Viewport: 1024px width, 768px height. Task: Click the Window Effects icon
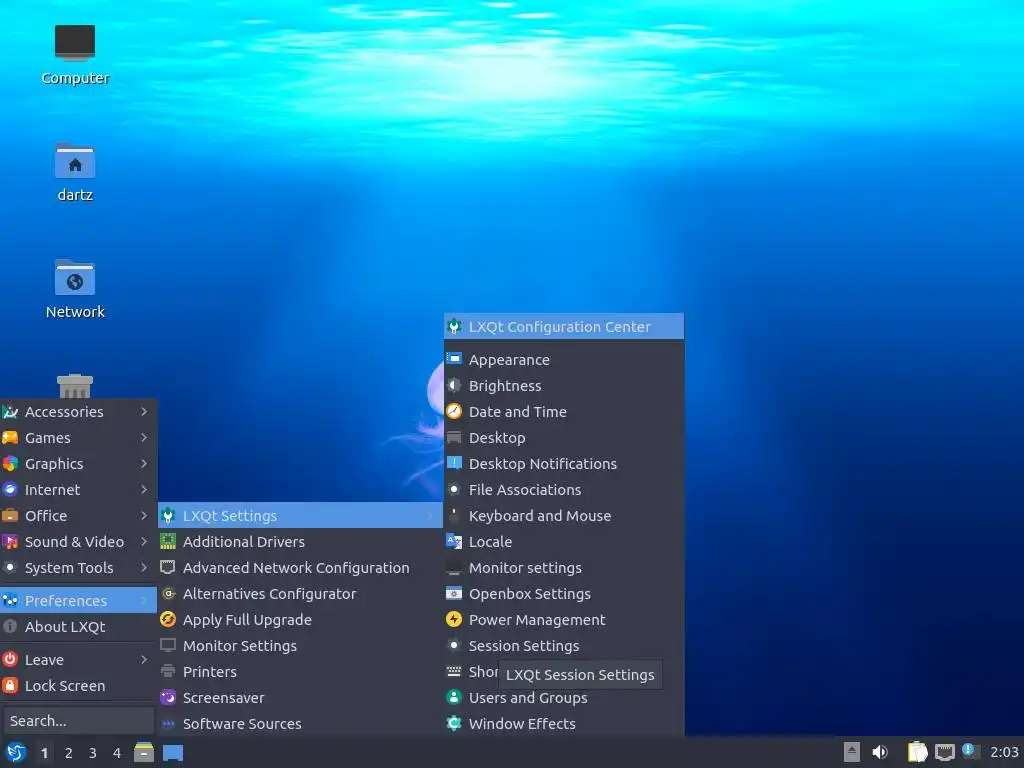[x=454, y=723]
